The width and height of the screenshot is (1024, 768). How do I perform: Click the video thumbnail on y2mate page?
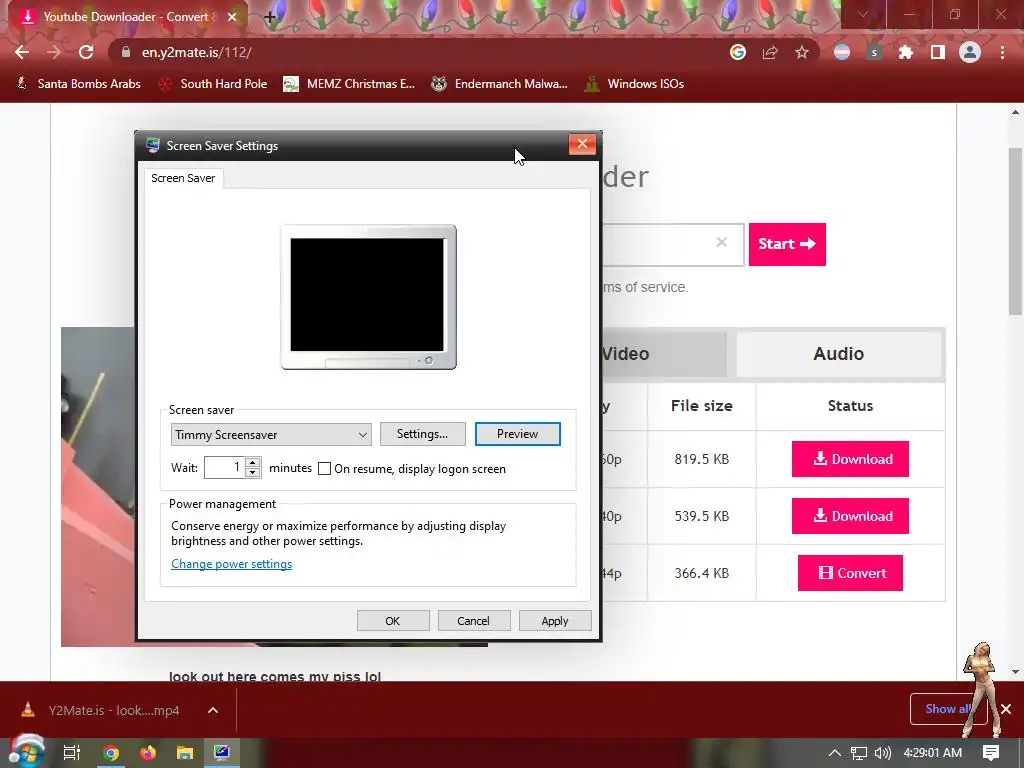(98, 487)
